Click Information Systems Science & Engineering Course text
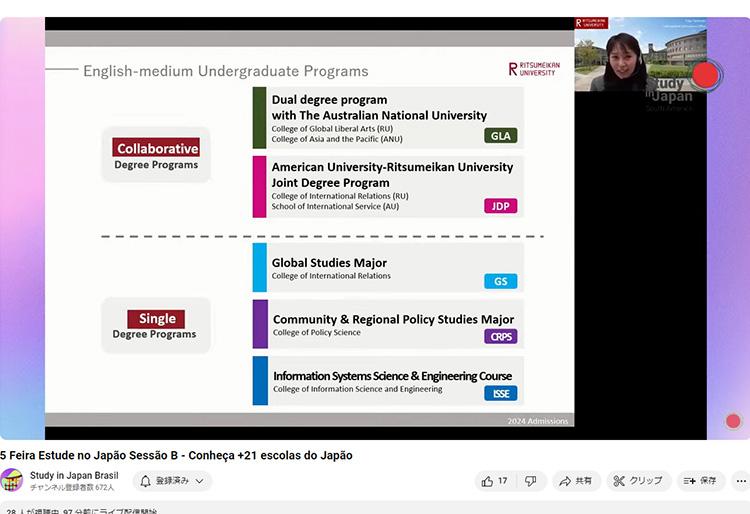 point(392,376)
